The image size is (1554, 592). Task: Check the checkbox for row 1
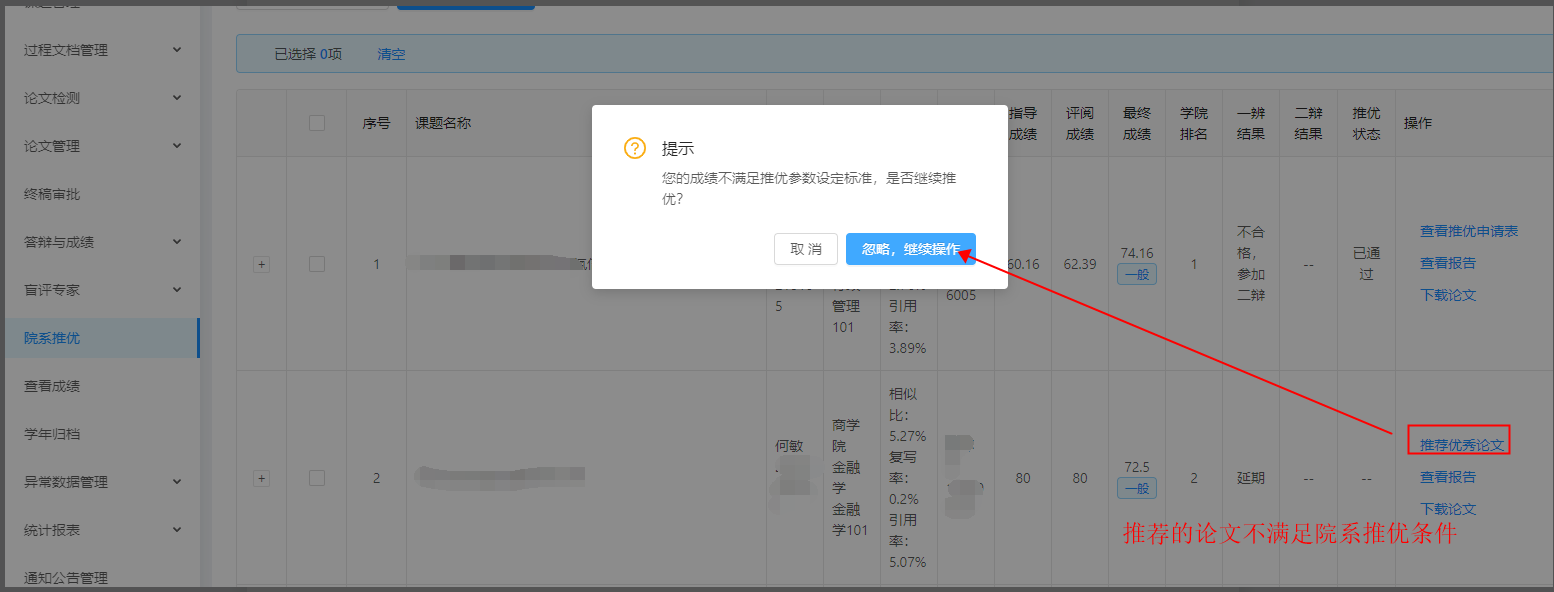point(317,264)
